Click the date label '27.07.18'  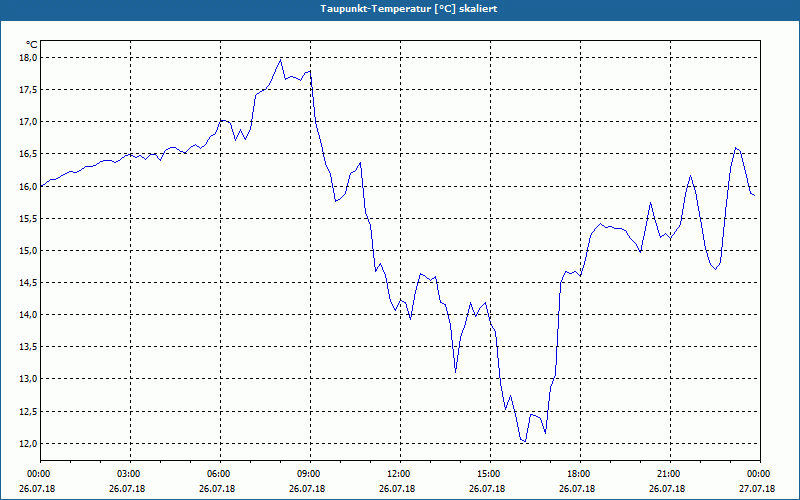(757, 489)
